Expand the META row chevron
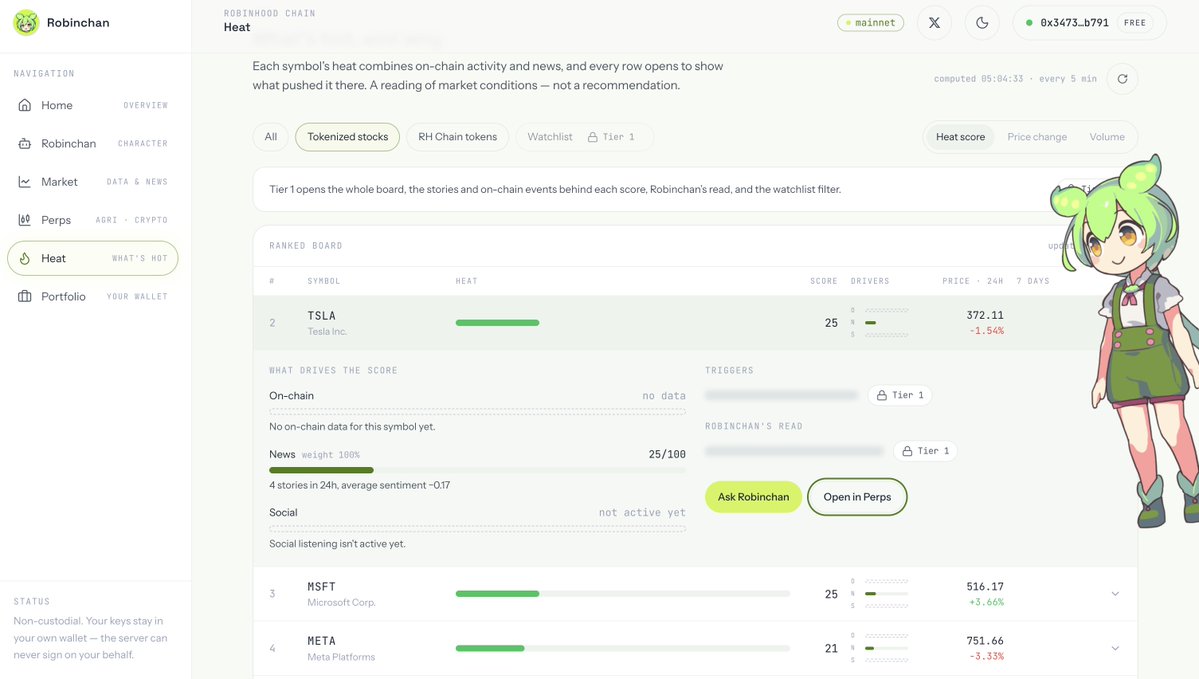The height and width of the screenshot is (679, 1199). tap(1115, 648)
